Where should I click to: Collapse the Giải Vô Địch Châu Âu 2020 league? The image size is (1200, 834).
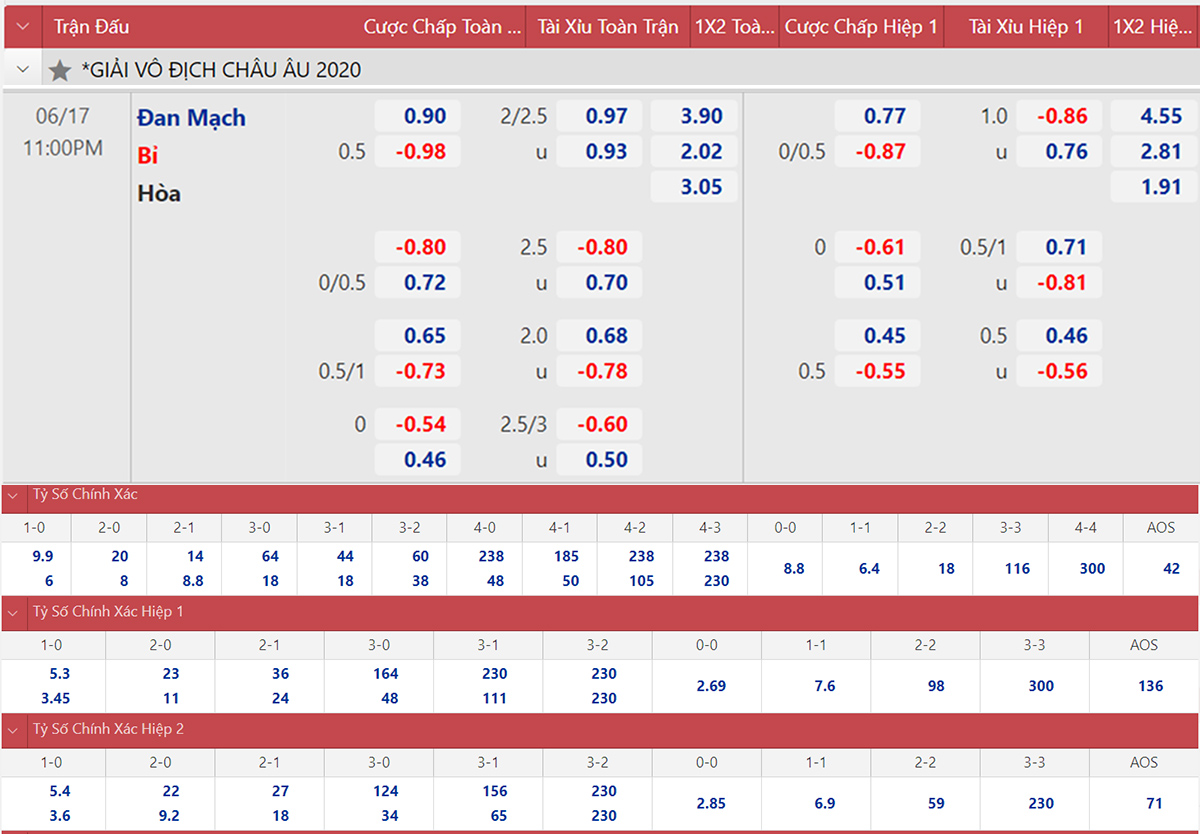[23, 70]
